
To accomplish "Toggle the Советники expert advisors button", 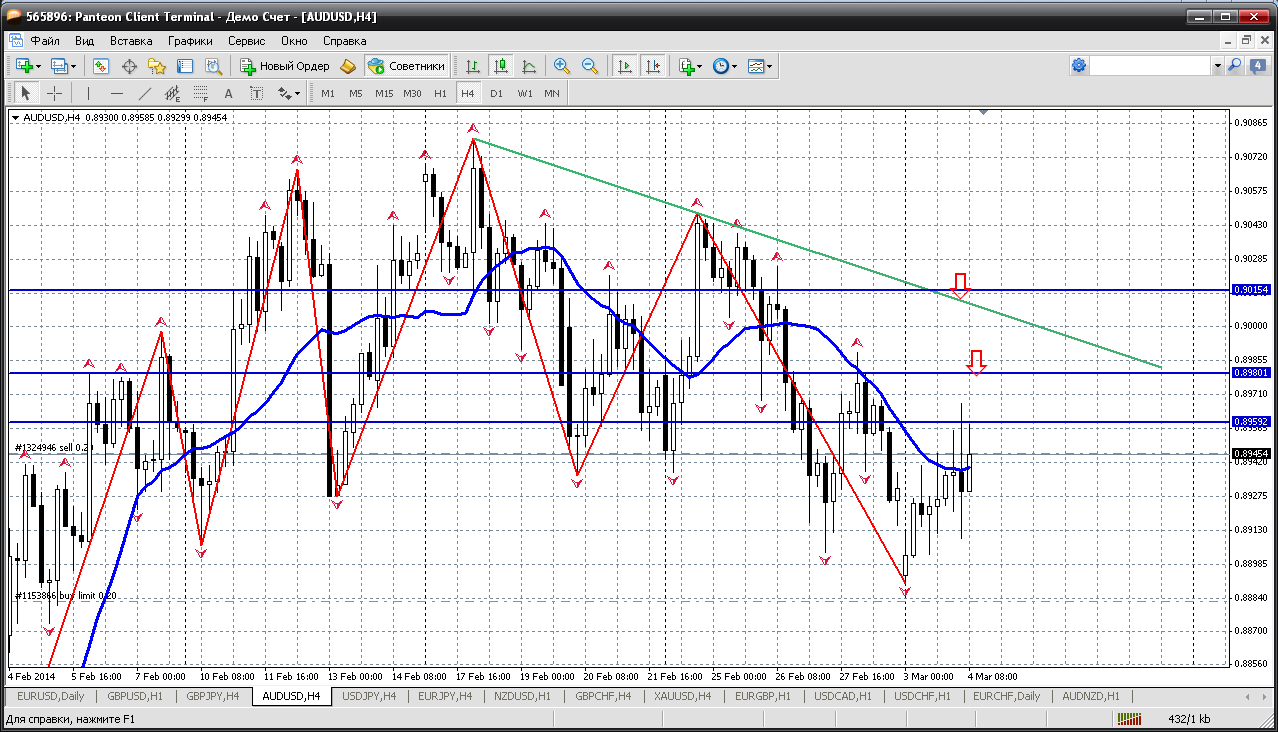I will click(x=406, y=66).
